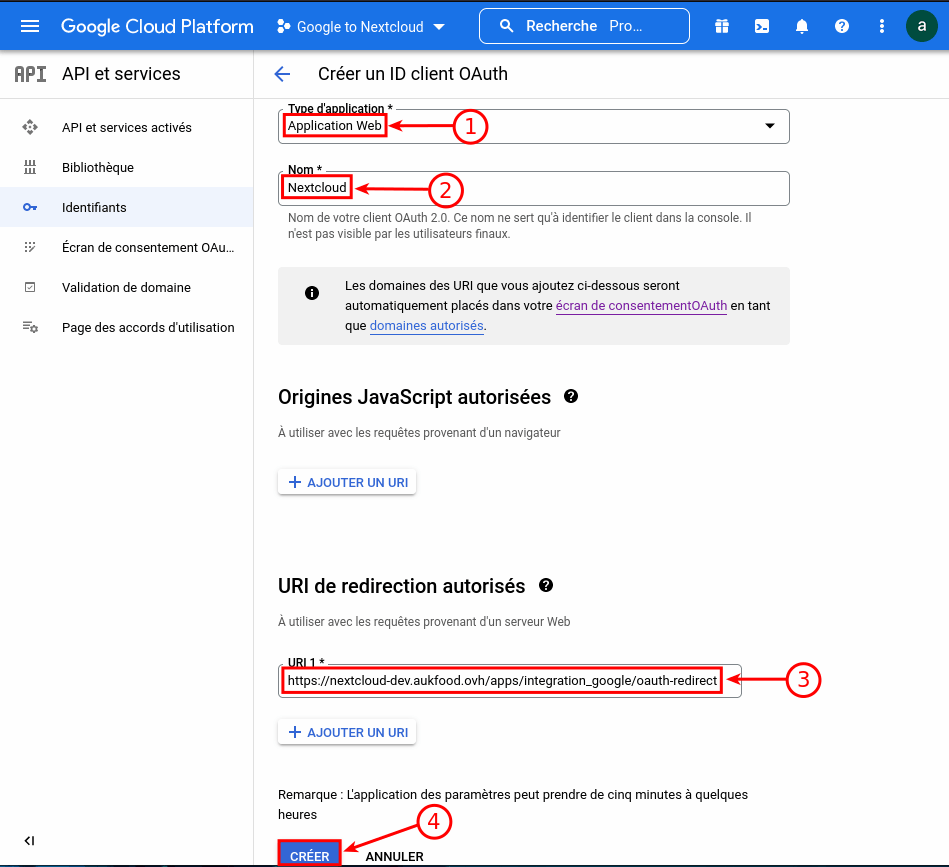Select Identifiants in the sidebar
Screen dimensions: 949x867
[126, 207]
